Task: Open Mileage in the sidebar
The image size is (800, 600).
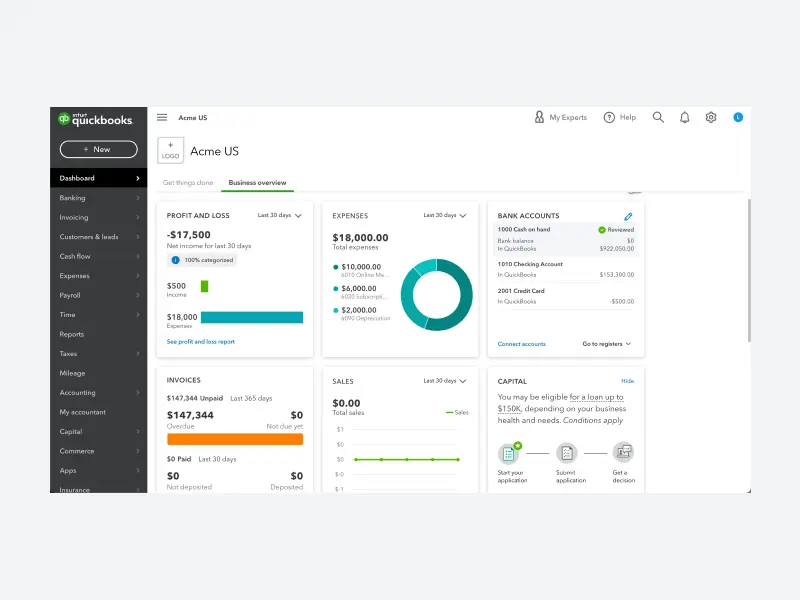Action: [x=98, y=373]
